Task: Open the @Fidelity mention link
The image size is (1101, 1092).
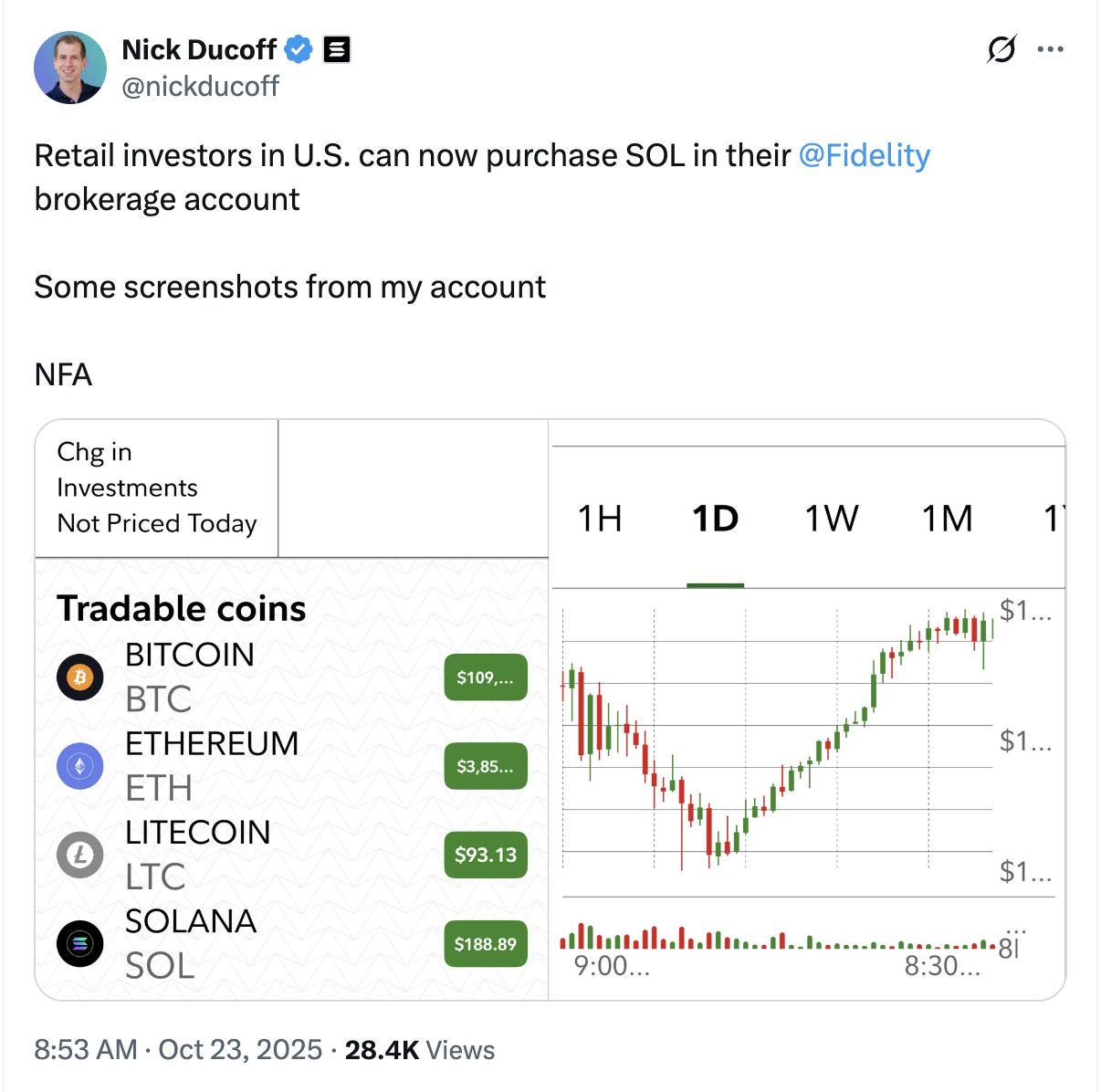Action: pyautogui.click(x=865, y=155)
